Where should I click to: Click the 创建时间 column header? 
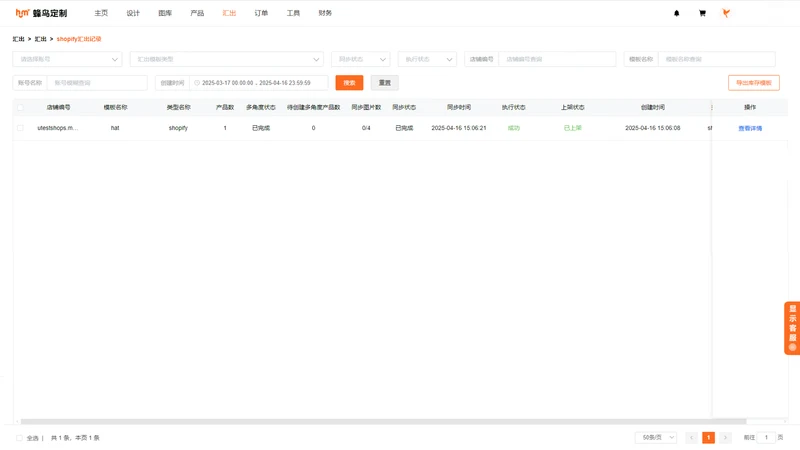coord(653,108)
